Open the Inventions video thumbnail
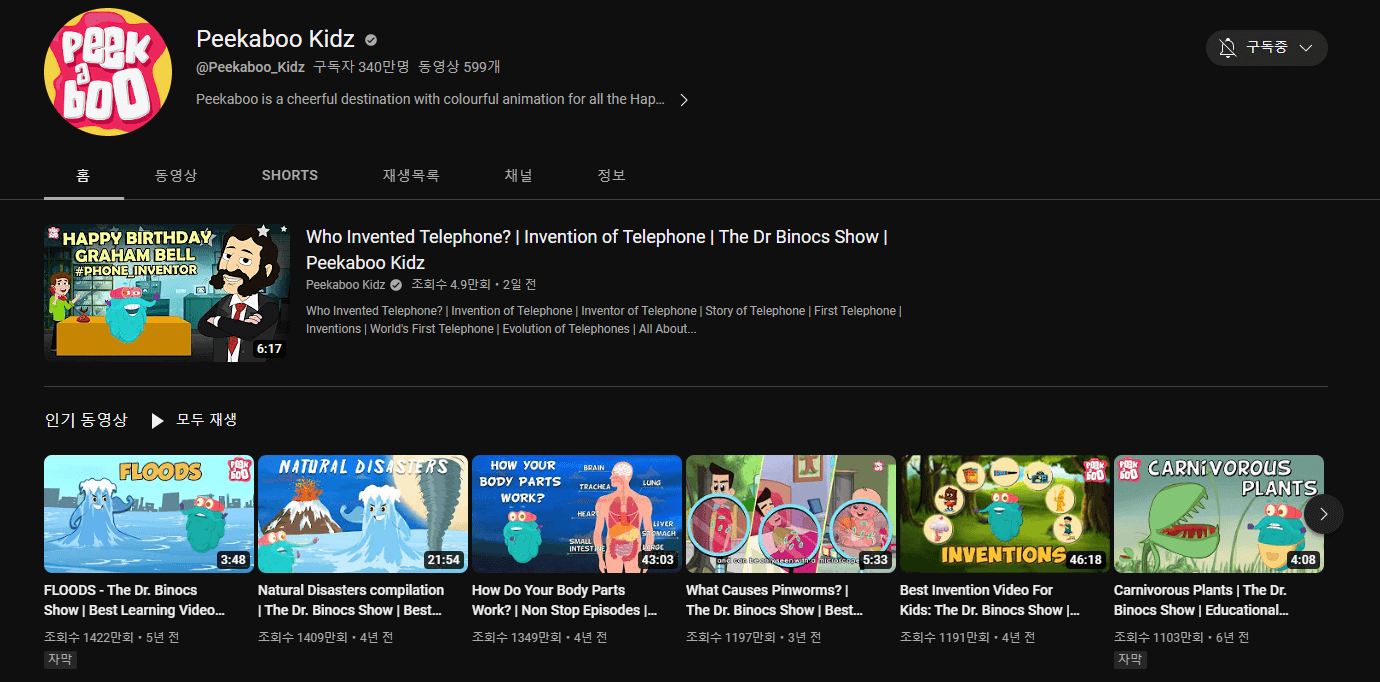This screenshot has width=1380, height=682. coord(1005,514)
